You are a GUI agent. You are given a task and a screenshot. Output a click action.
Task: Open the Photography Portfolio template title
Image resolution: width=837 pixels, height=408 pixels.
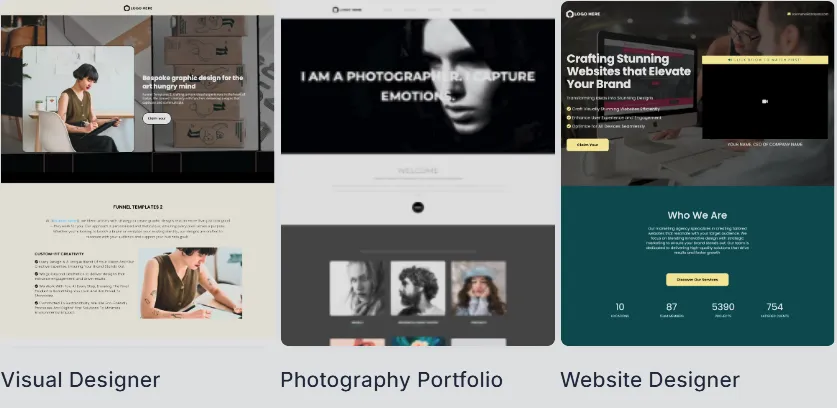391,380
